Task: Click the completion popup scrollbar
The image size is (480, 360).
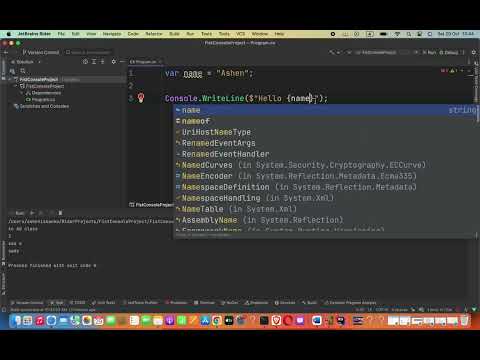Action: tap(477, 115)
